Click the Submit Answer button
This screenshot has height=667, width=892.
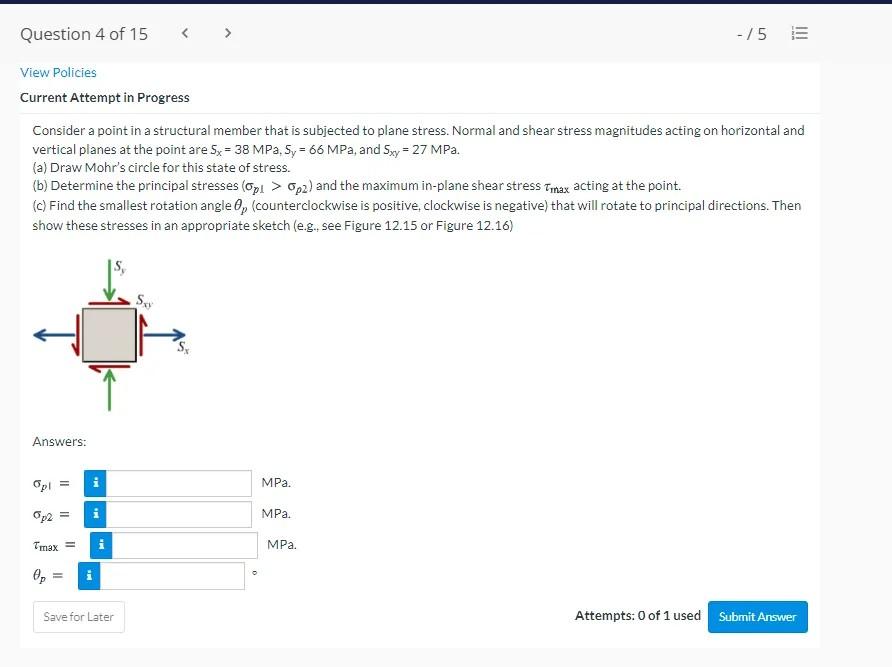(x=757, y=617)
